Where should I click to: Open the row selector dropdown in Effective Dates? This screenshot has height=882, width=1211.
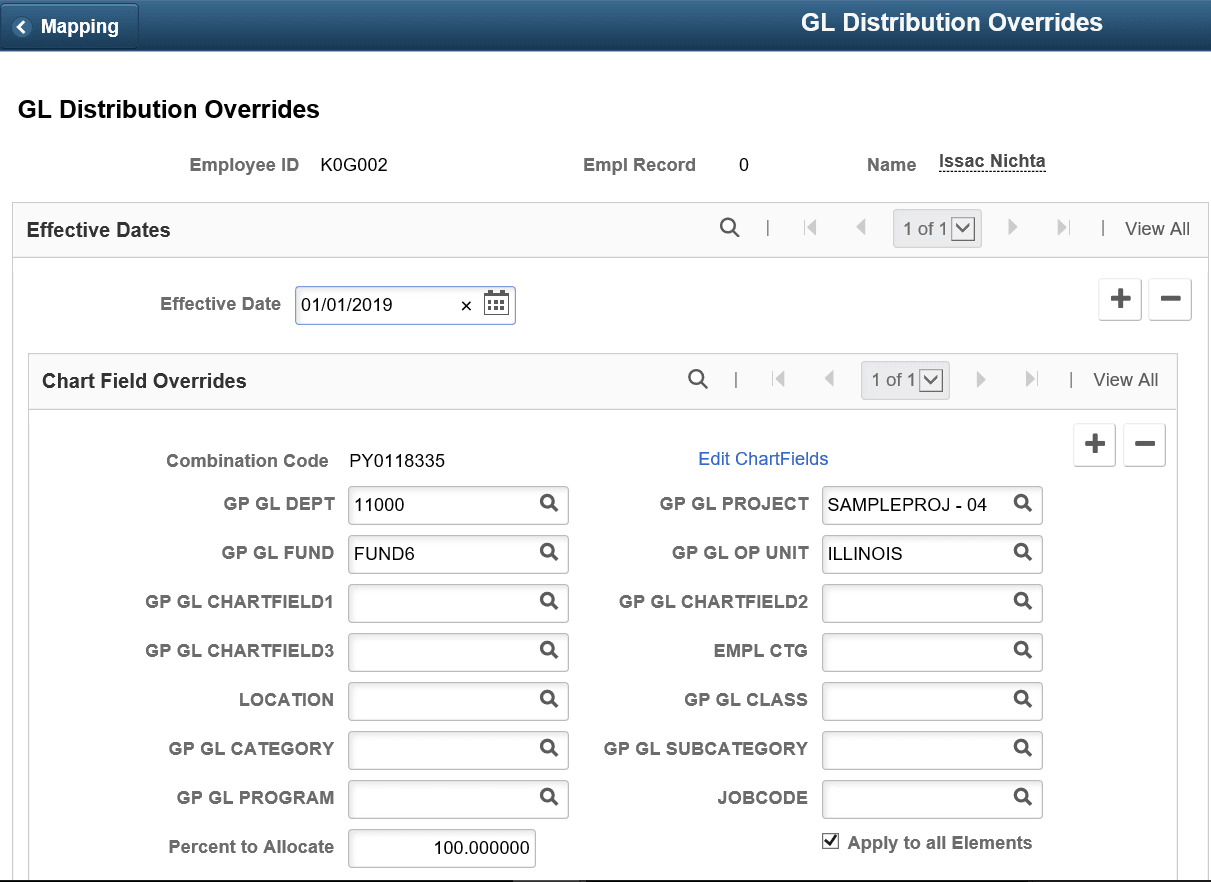click(x=962, y=228)
